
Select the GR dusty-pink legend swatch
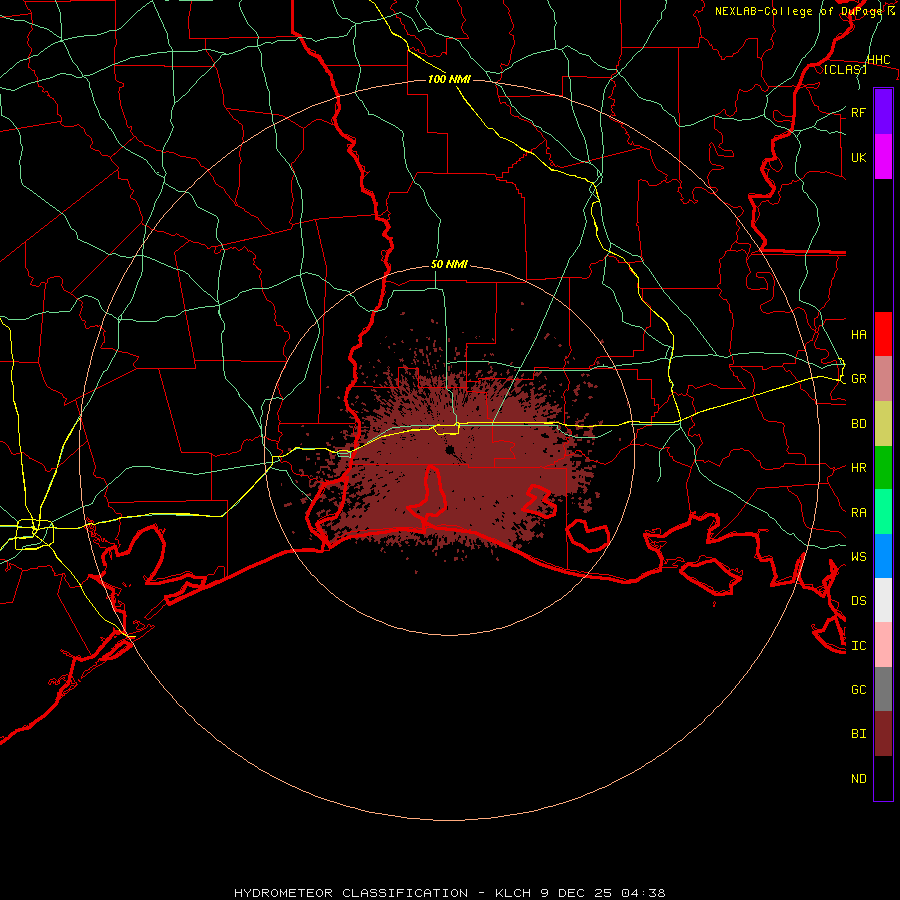pos(883,379)
